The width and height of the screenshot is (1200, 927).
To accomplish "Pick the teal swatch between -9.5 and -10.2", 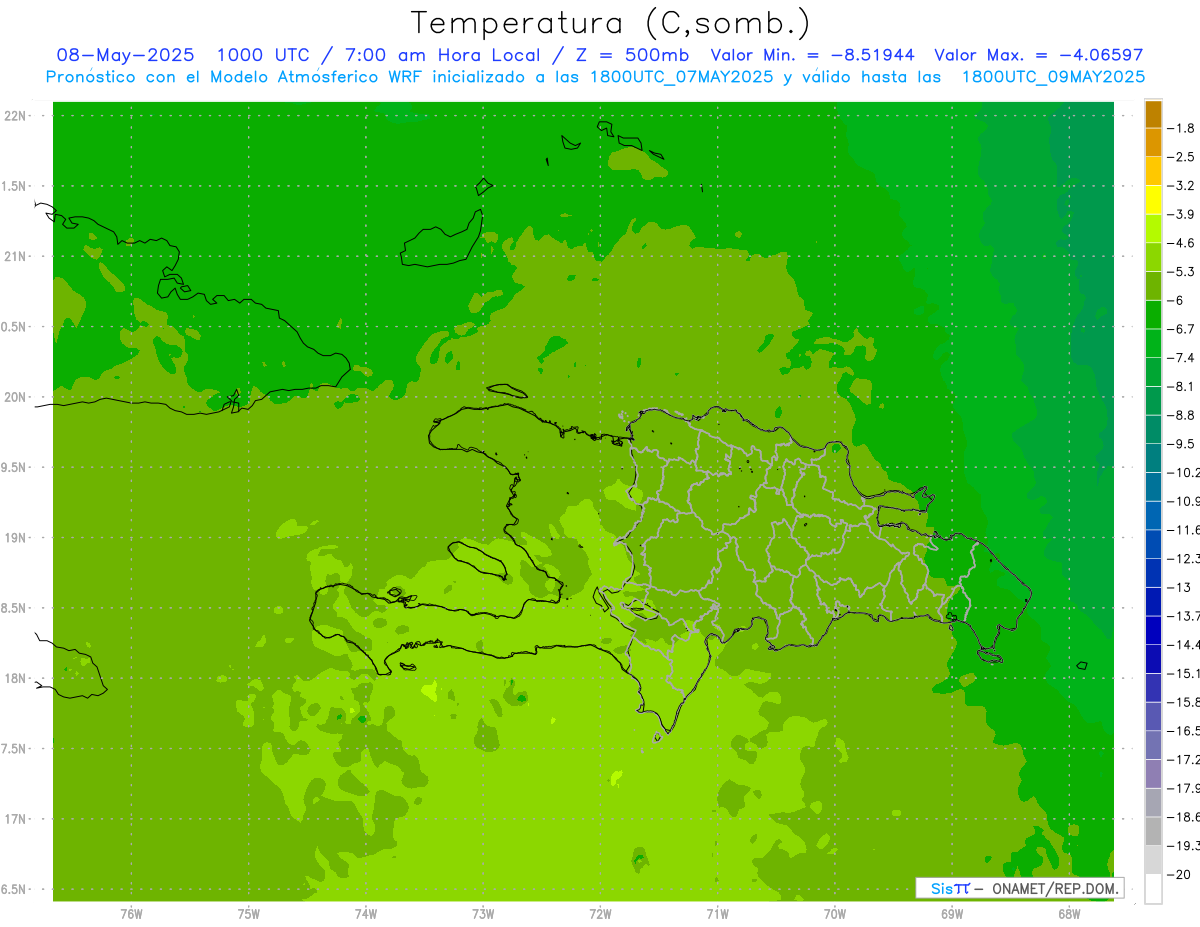I will click(1153, 458).
